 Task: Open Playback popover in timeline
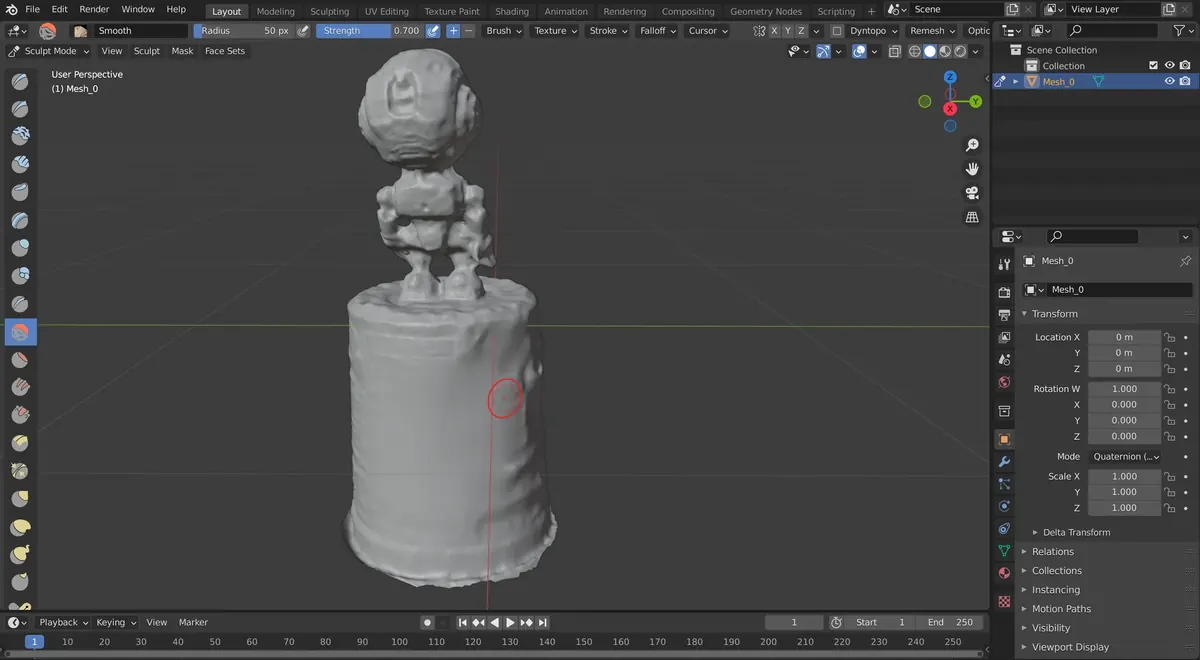(x=63, y=622)
